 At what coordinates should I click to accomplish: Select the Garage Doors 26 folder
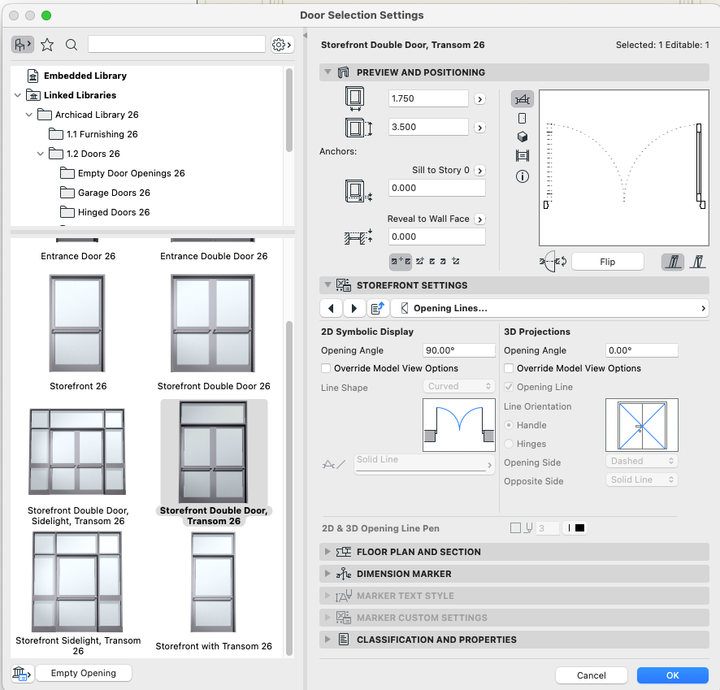pyautogui.click(x=113, y=193)
